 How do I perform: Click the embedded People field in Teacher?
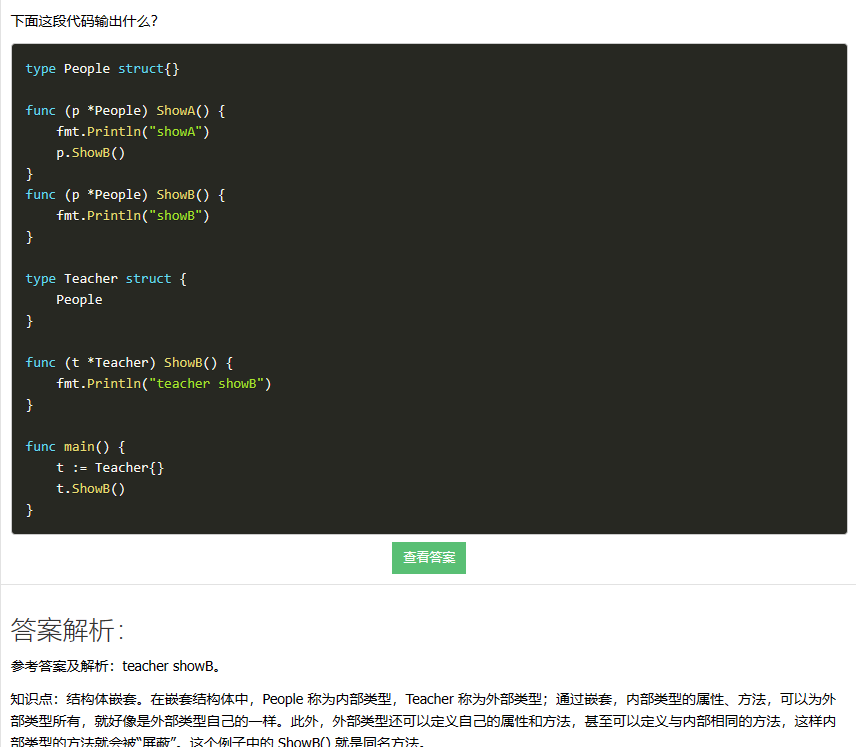pos(79,300)
